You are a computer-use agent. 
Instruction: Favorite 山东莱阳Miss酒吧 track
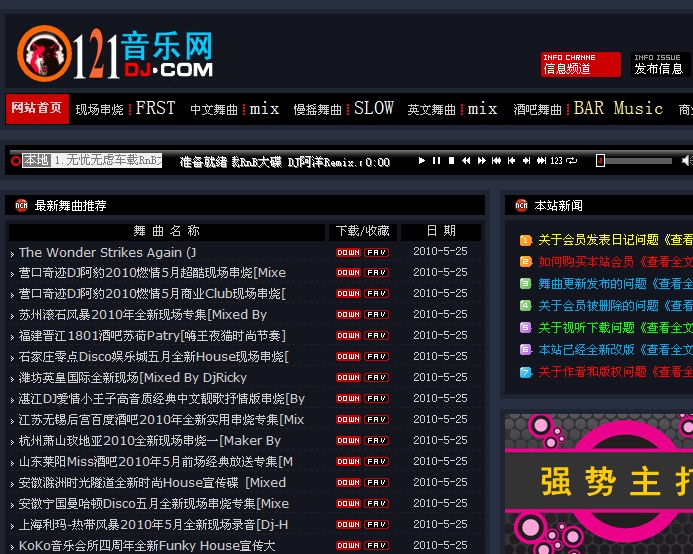377,462
